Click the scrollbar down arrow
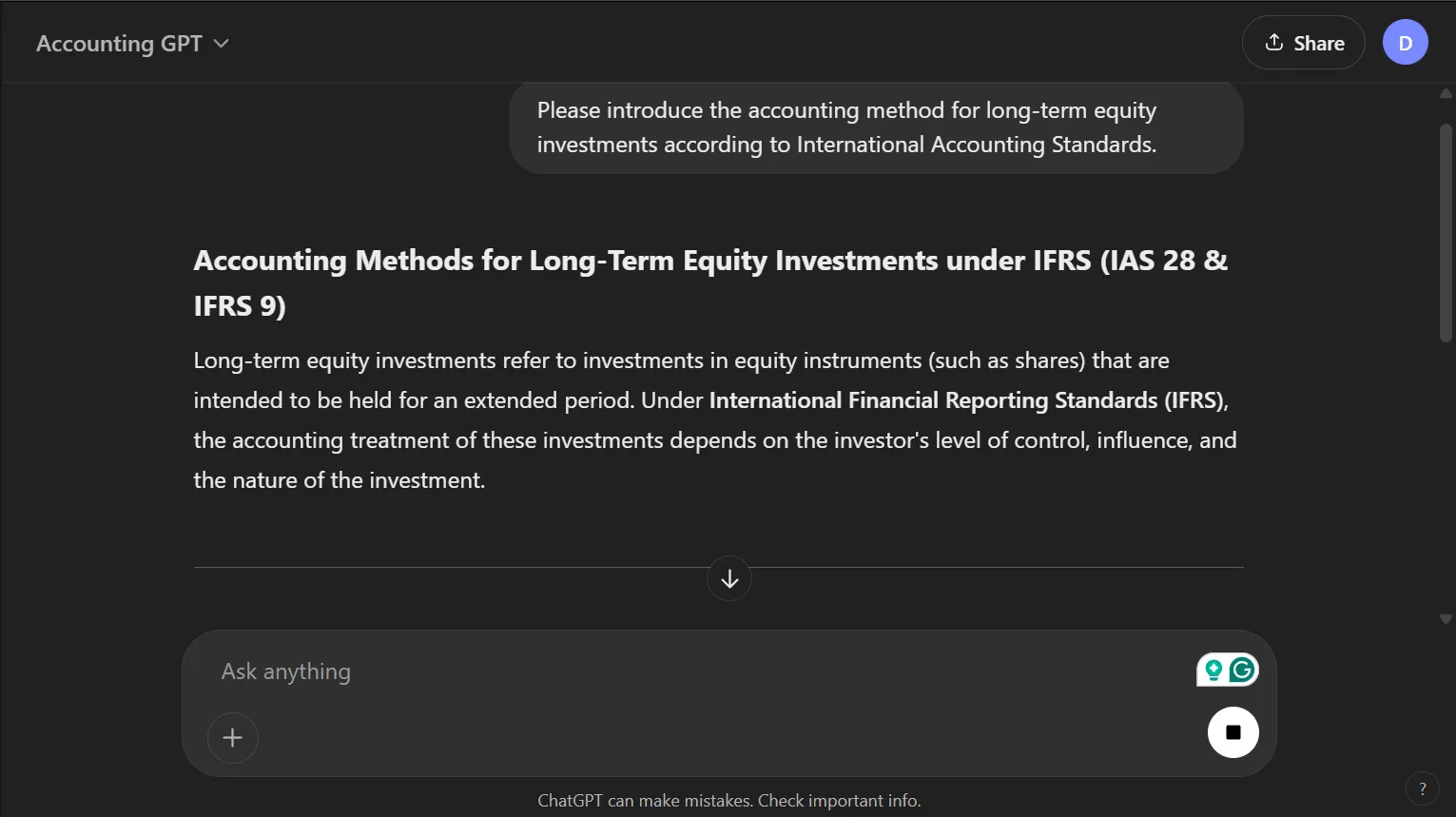Viewport: 1456px width, 817px height. point(1446,619)
